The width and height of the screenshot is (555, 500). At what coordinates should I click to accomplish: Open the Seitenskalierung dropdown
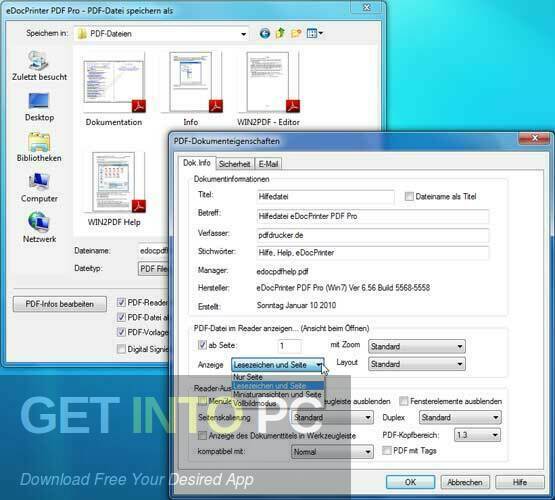(x=332, y=418)
